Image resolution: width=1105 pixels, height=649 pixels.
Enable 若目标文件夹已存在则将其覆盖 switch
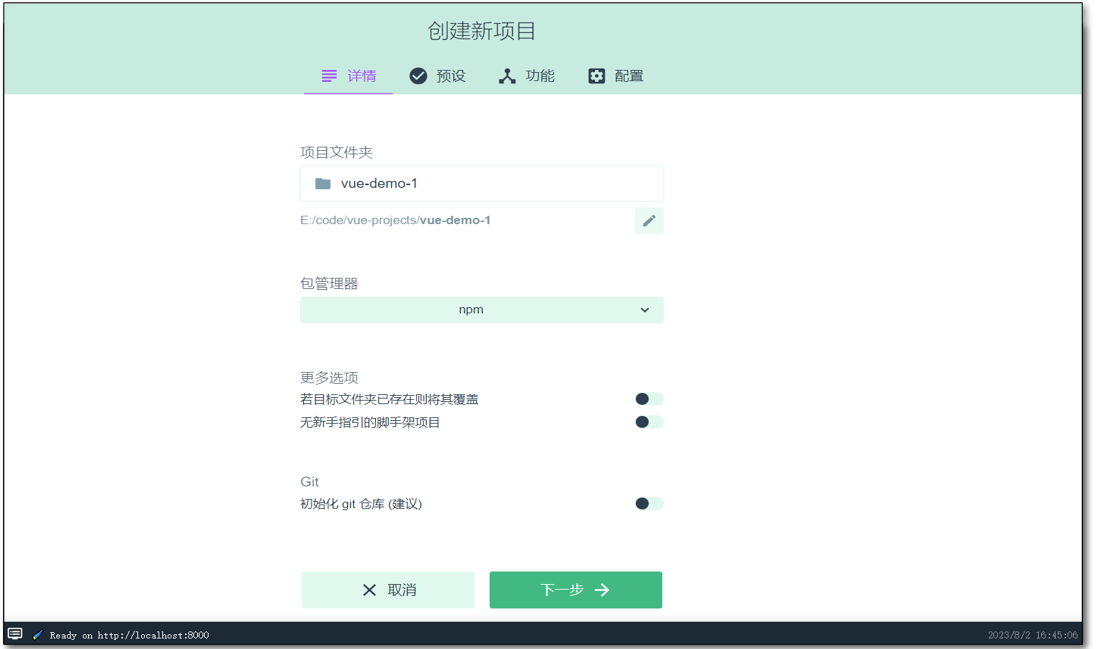649,399
